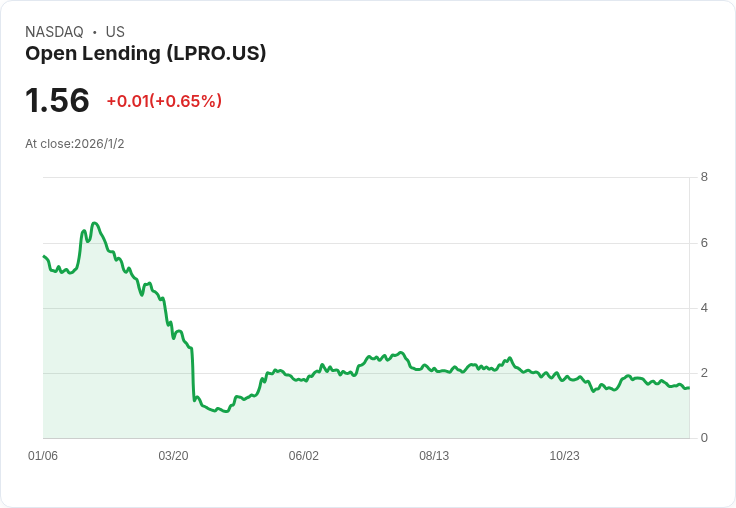The image size is (736, 508).
Task: Click the chart line's starting point at 01/06
Action: [x=44, y=256]
